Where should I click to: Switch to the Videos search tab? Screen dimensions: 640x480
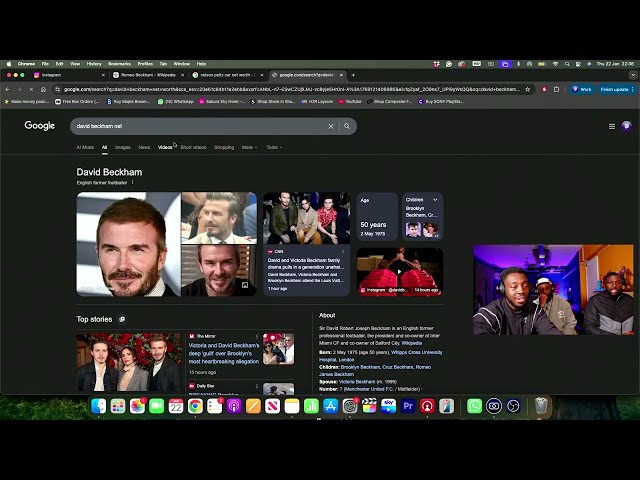[x=165, y=147]
